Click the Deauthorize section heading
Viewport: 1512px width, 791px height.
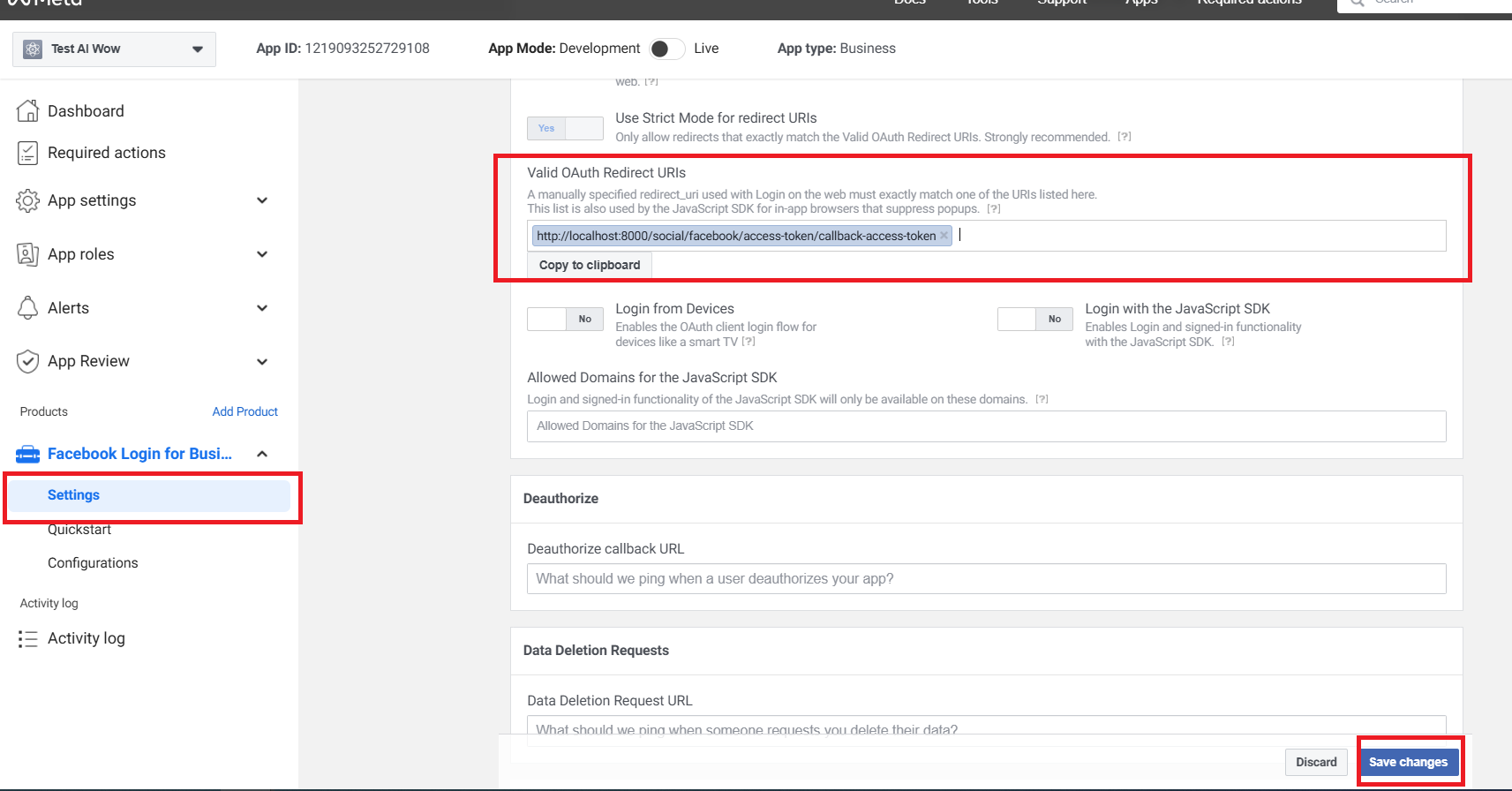click(560, 499)
